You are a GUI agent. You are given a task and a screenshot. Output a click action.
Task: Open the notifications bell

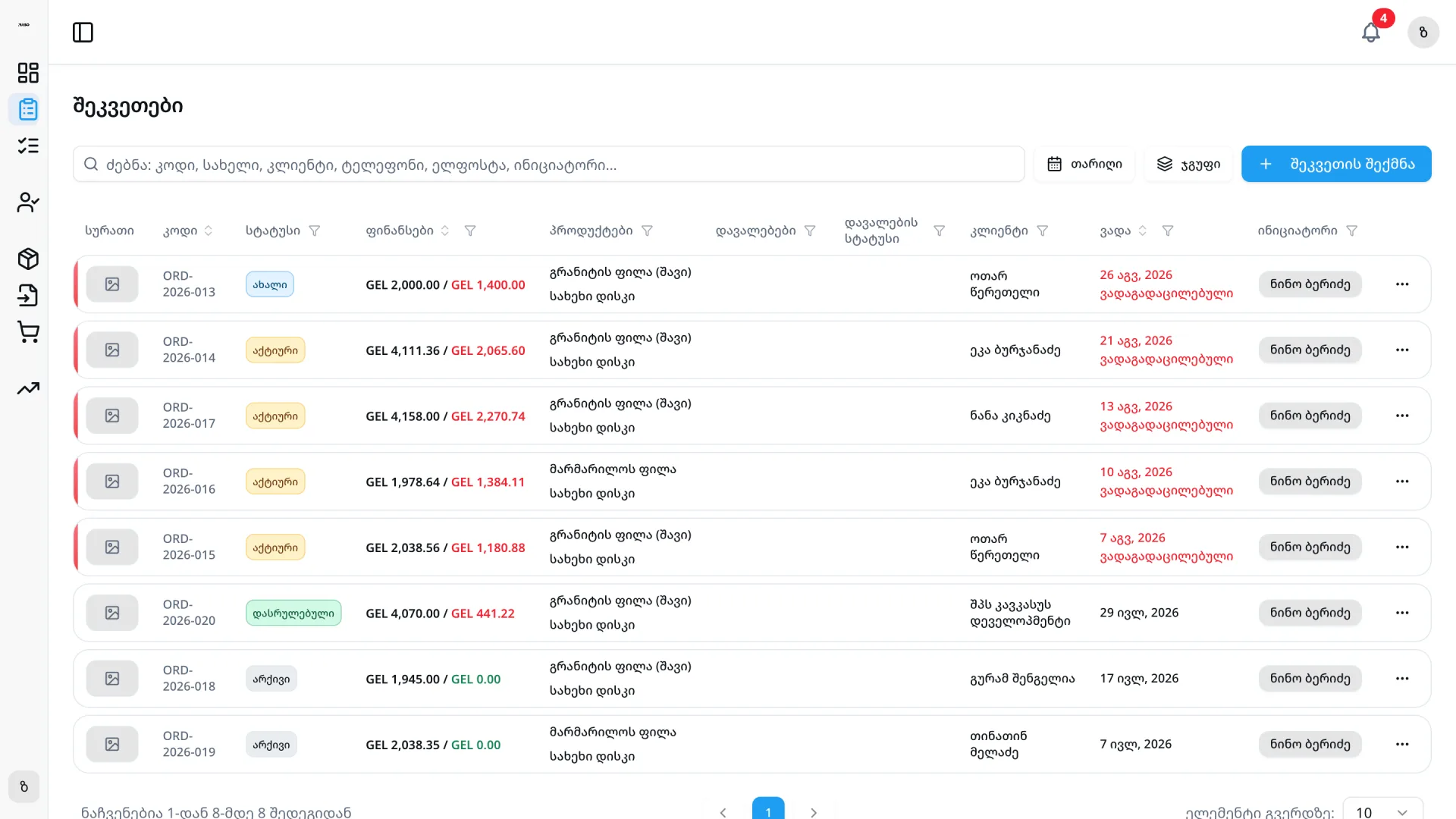(x=1370, y=33)
